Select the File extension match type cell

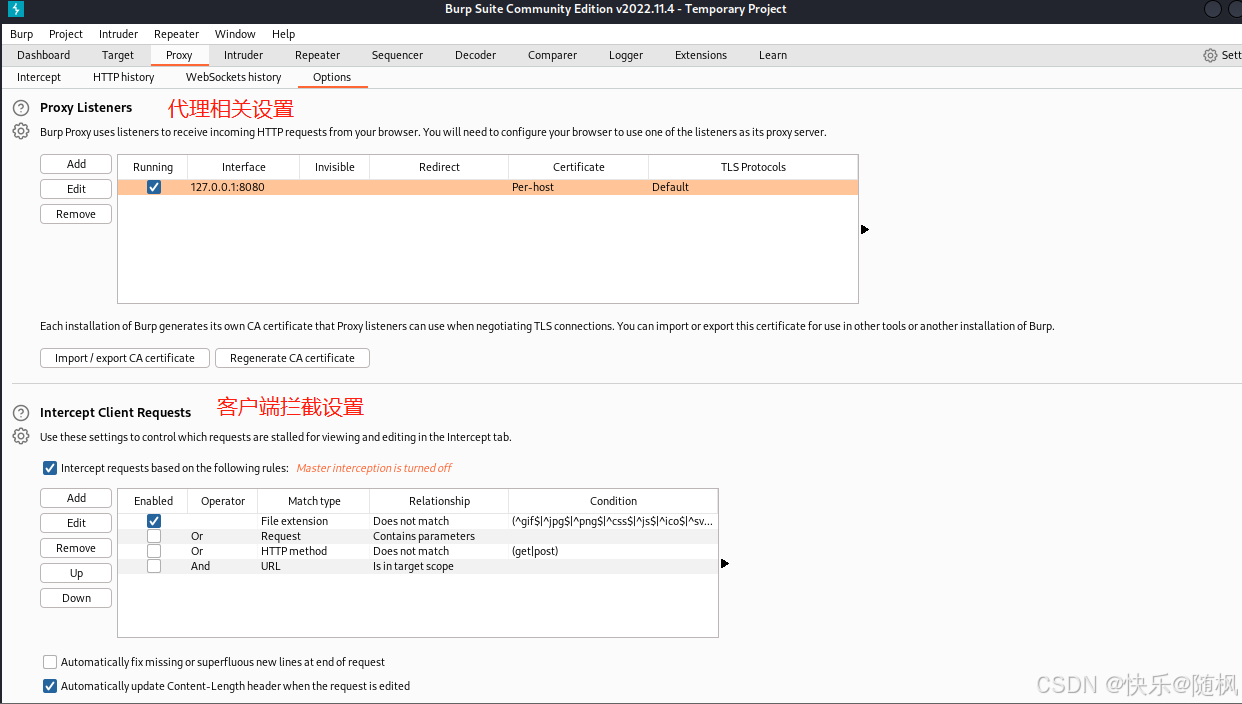pos(314,521)
